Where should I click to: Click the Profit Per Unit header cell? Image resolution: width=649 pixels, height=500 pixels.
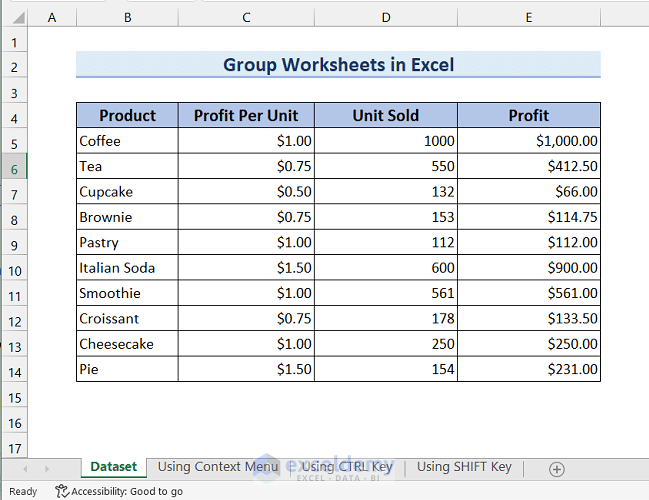coord(246,115)
